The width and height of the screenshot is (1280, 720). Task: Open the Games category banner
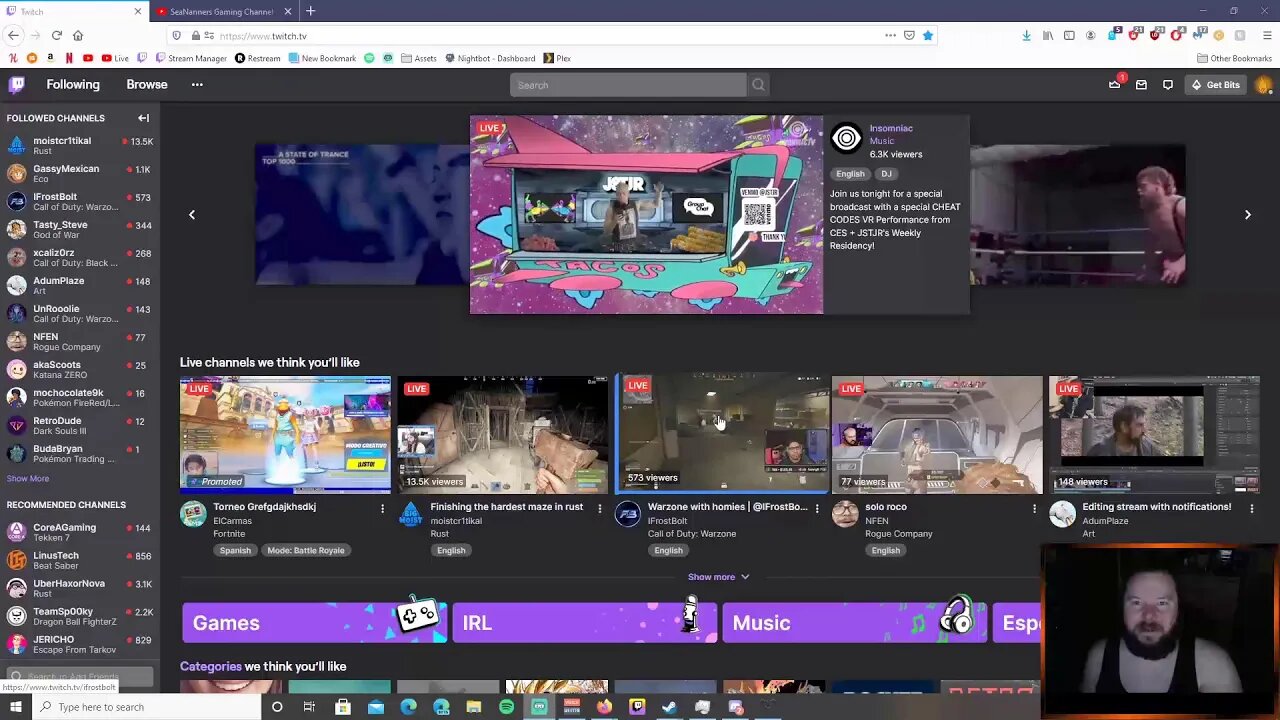click(x=313, y=623)
